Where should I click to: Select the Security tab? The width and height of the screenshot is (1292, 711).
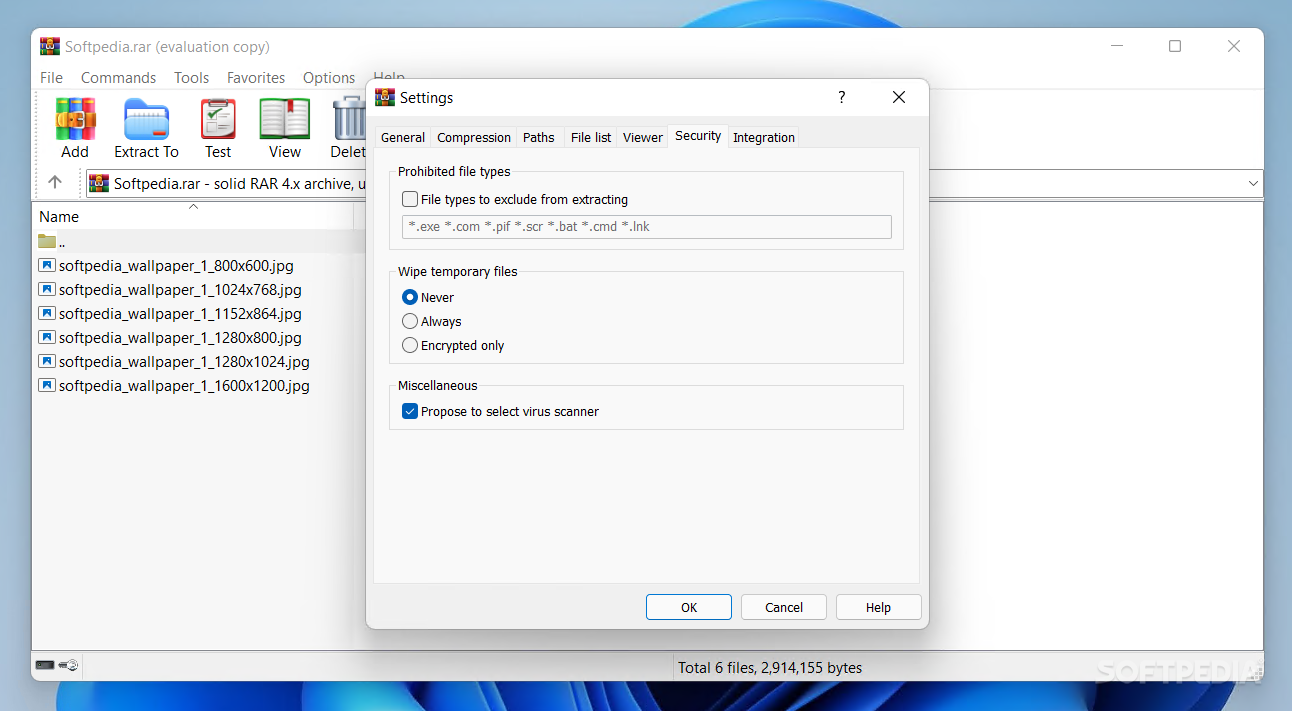click(698, 136)
